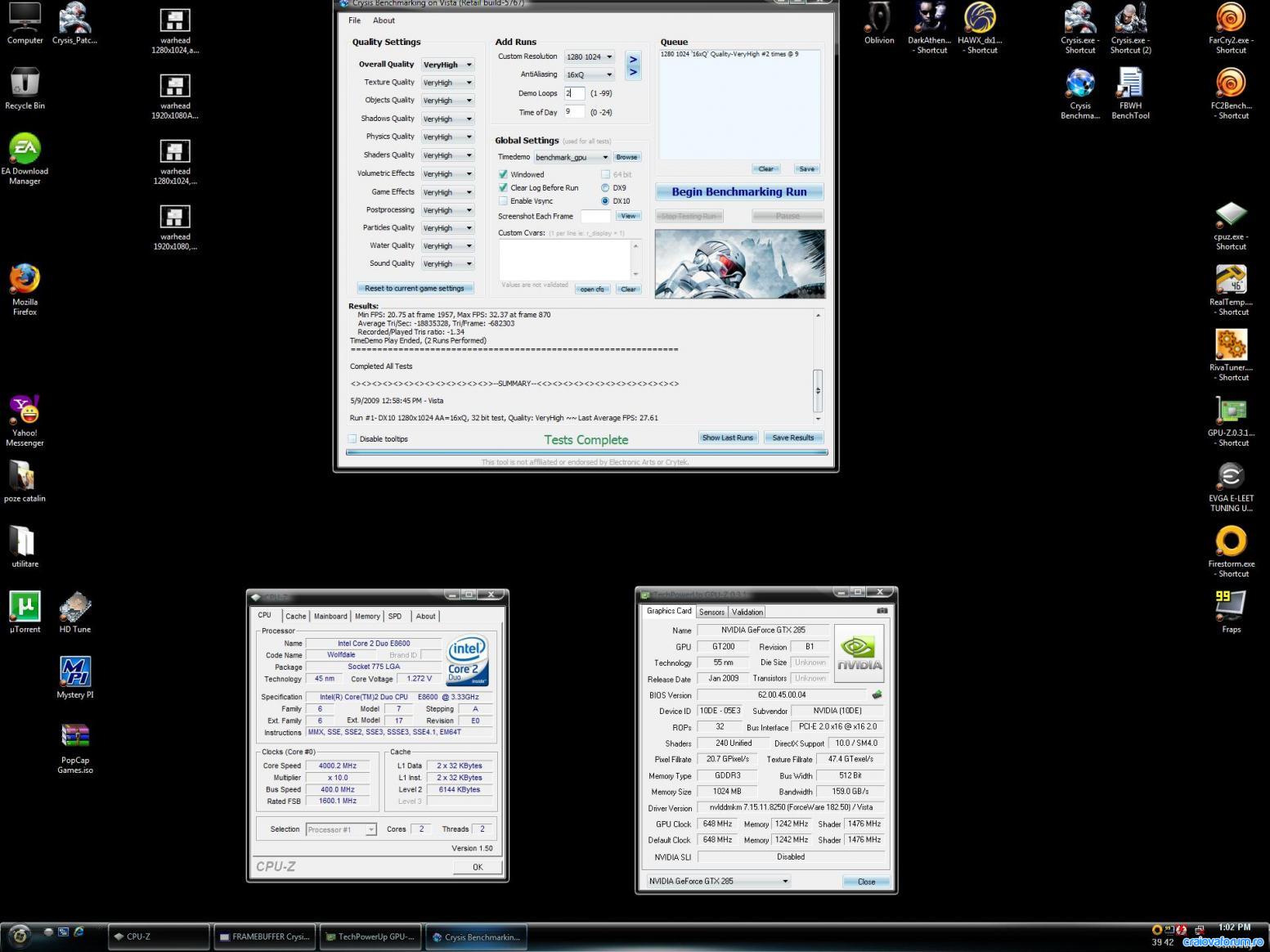Switch to the FRAMEBUFFER Crysis taskbar button
This screenshot has width=1270, height=952.
pyautogui.click(x=264, y=936)
